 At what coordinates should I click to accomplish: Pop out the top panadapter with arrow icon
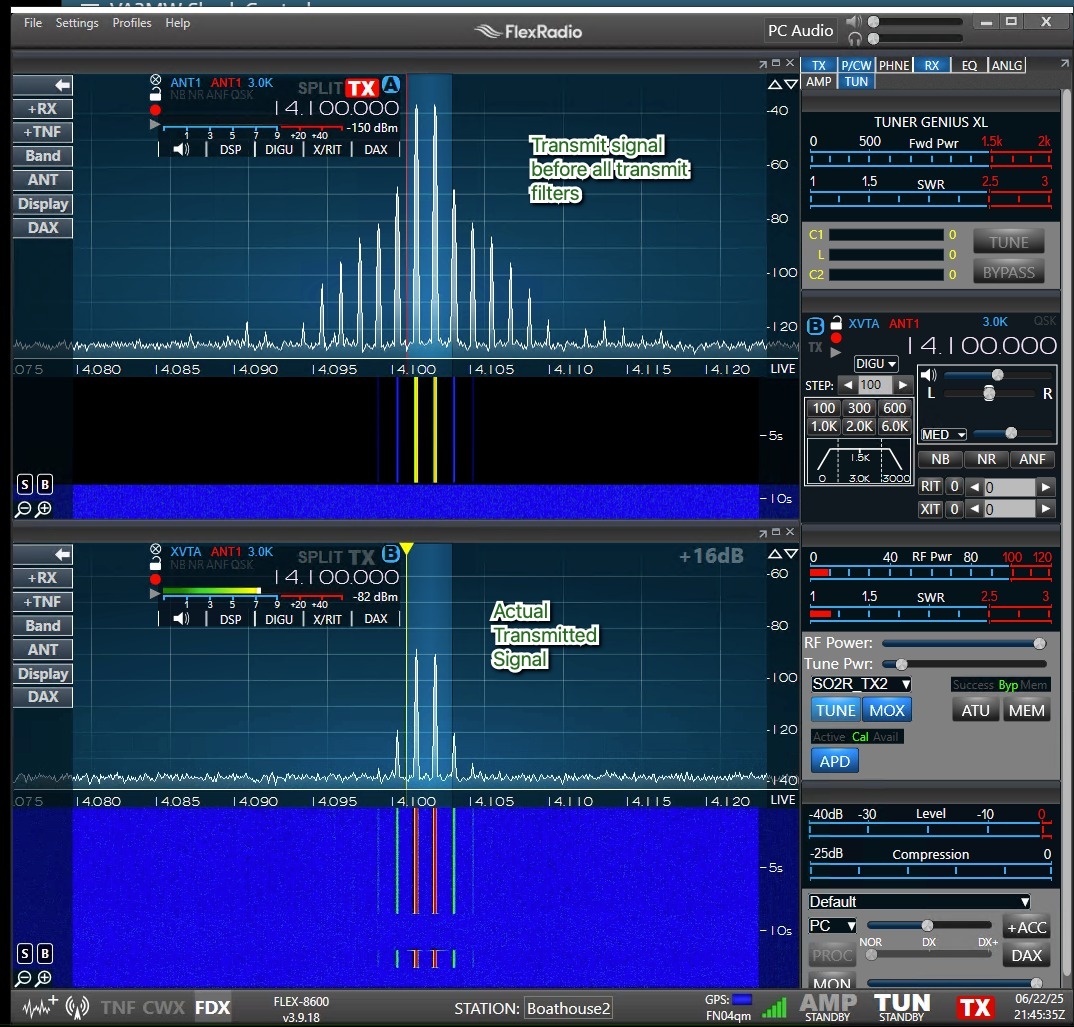(762, 64)
